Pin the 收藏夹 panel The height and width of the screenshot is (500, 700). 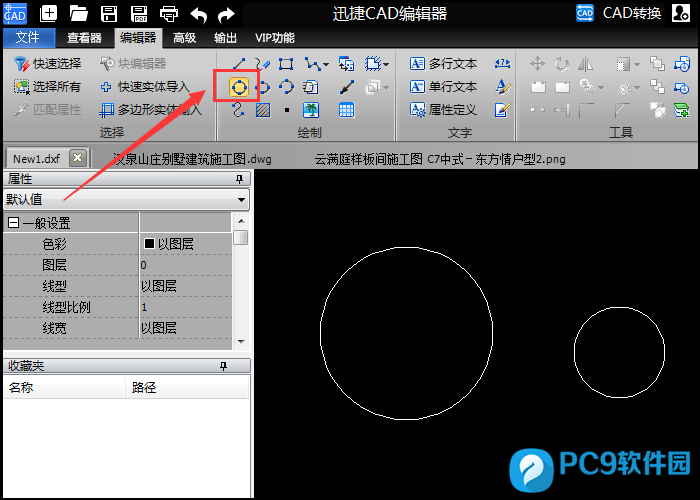coord(224,366)
